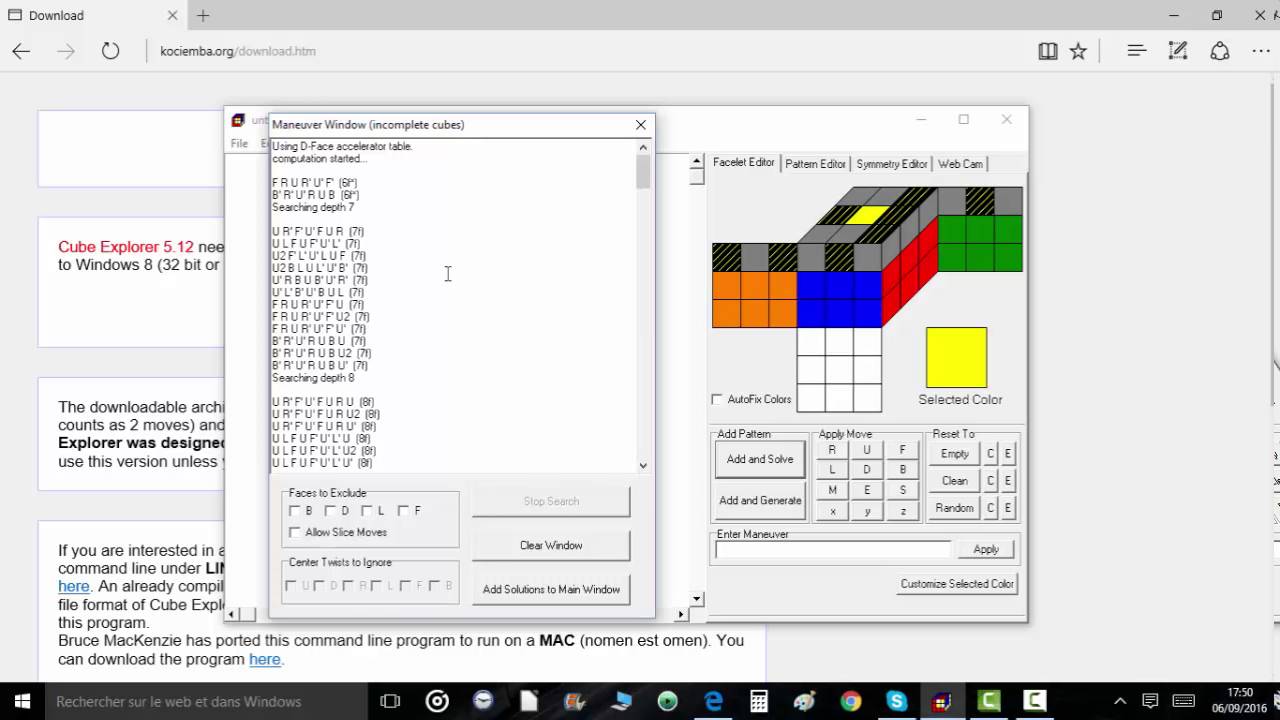Image resolution: width=1280 pixels, height=720 pixels.
Task: Open Edge from the taskbar
Action: coord(713,701)
